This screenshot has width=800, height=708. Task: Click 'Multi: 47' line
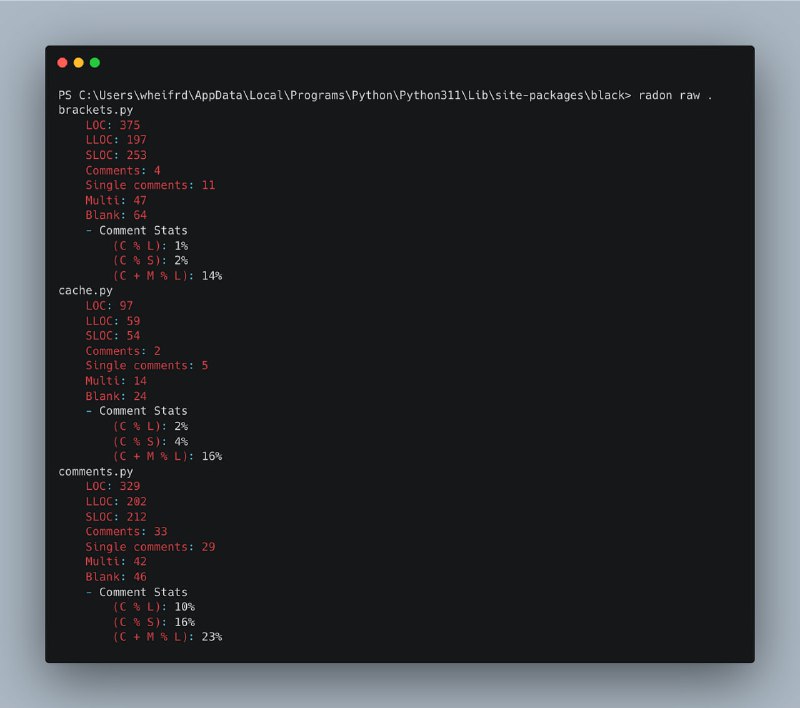click(116, 200)
